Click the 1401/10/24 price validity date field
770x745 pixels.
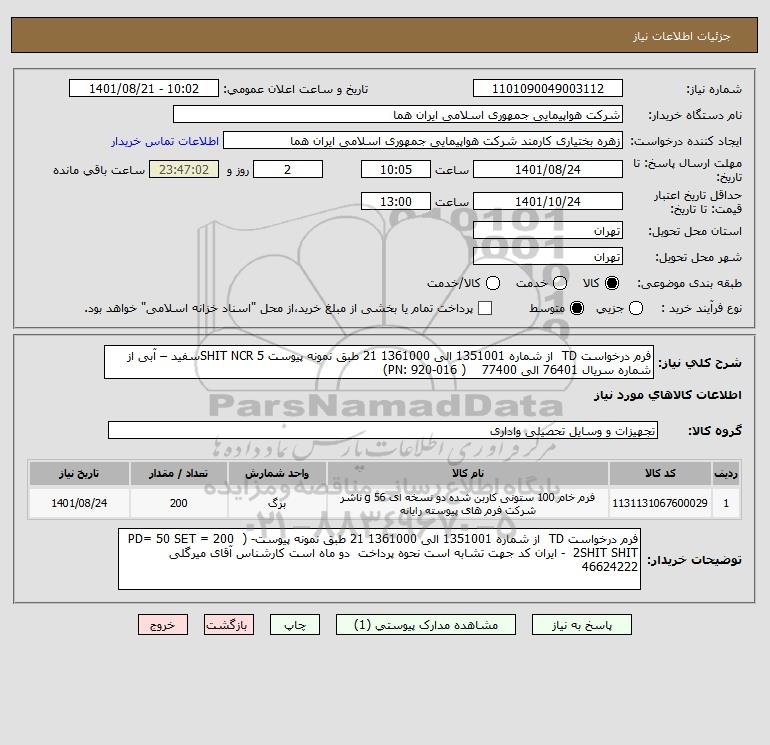pyautogui.click(x=548, y=201)
